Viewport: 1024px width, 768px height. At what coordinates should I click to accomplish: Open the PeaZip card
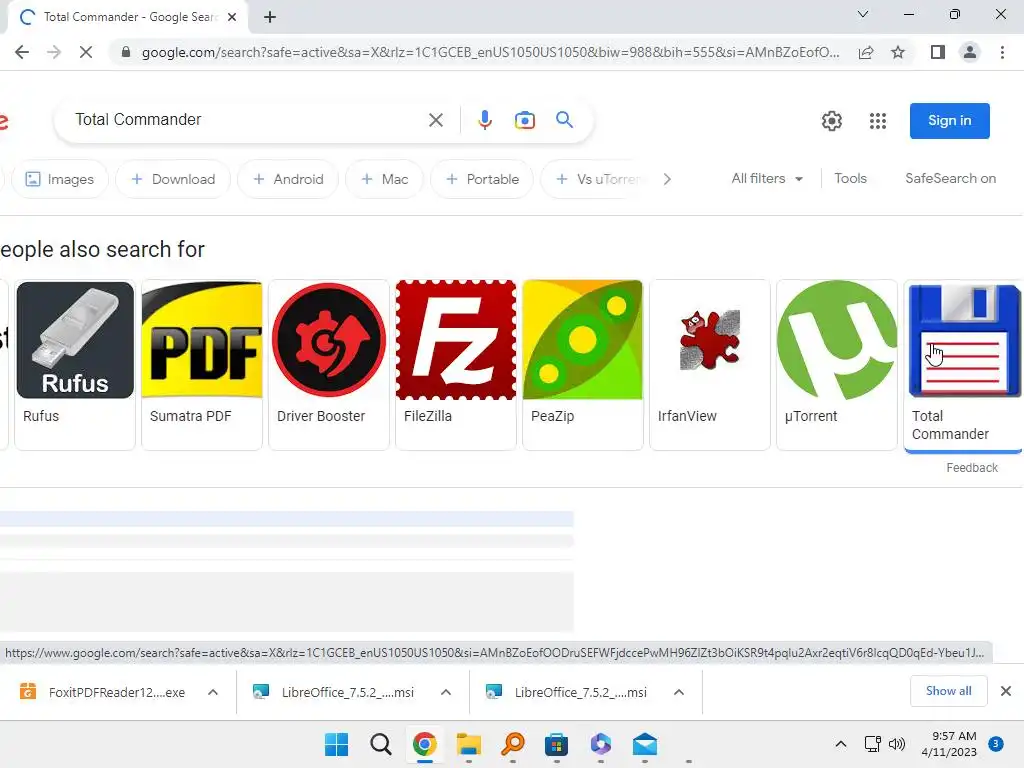[x=583, y=364]
